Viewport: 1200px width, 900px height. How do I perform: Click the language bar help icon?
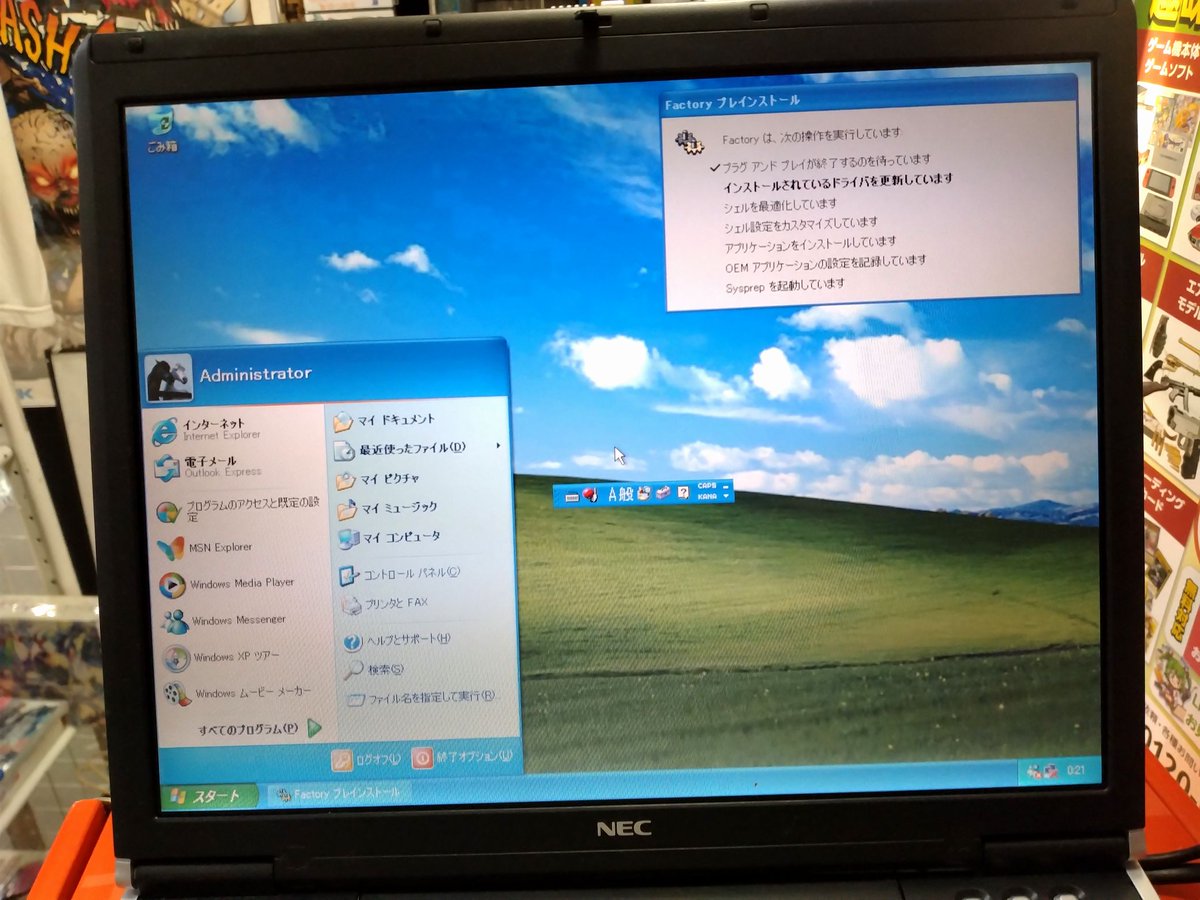pyautogui.click(x=683, y=492)
